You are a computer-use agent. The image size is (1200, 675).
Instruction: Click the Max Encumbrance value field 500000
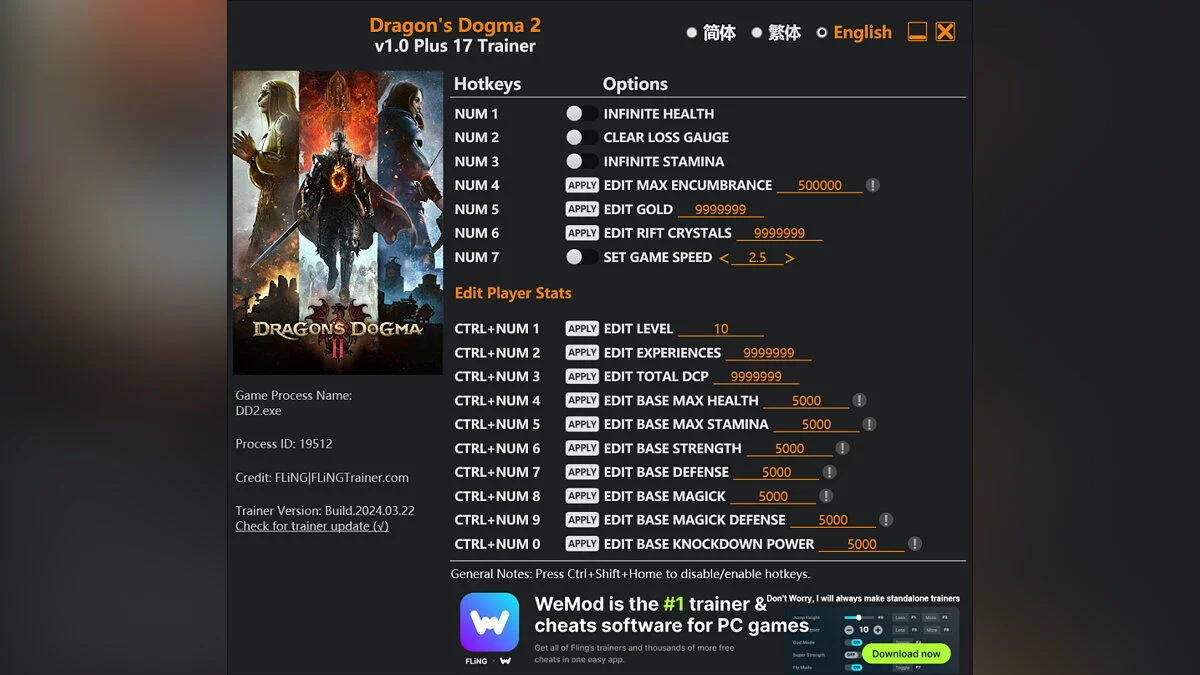click(820, 185)
